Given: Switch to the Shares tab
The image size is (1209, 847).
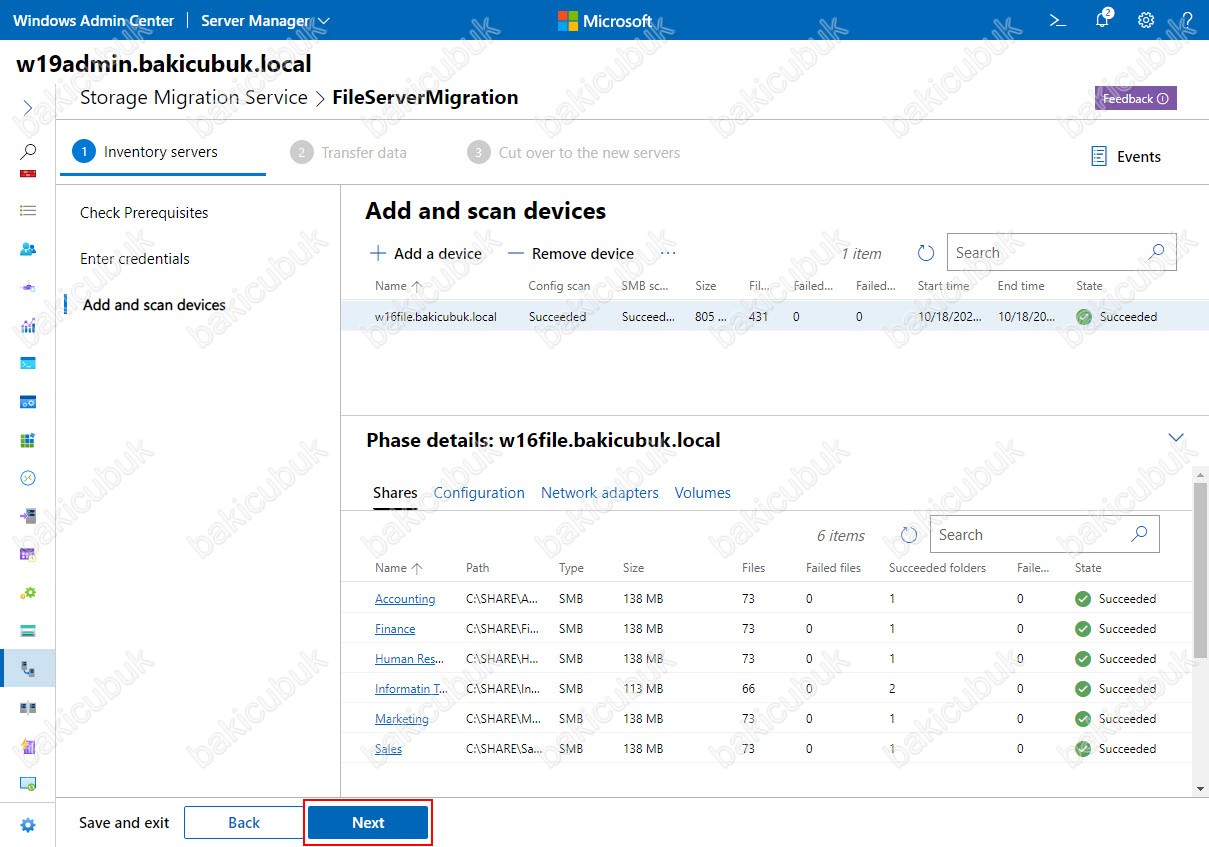Looking at the screenshot, I should pos(395,493).
